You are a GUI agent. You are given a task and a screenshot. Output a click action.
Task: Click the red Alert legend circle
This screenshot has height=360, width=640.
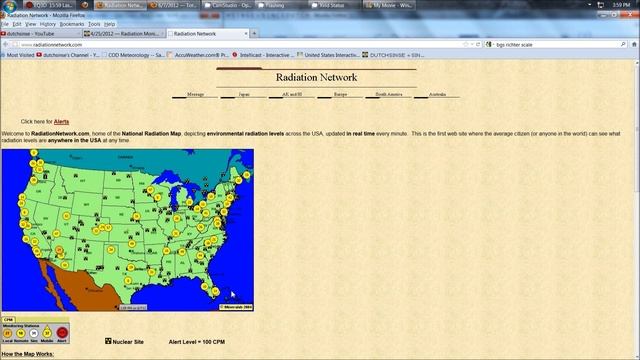click(62, 333)
